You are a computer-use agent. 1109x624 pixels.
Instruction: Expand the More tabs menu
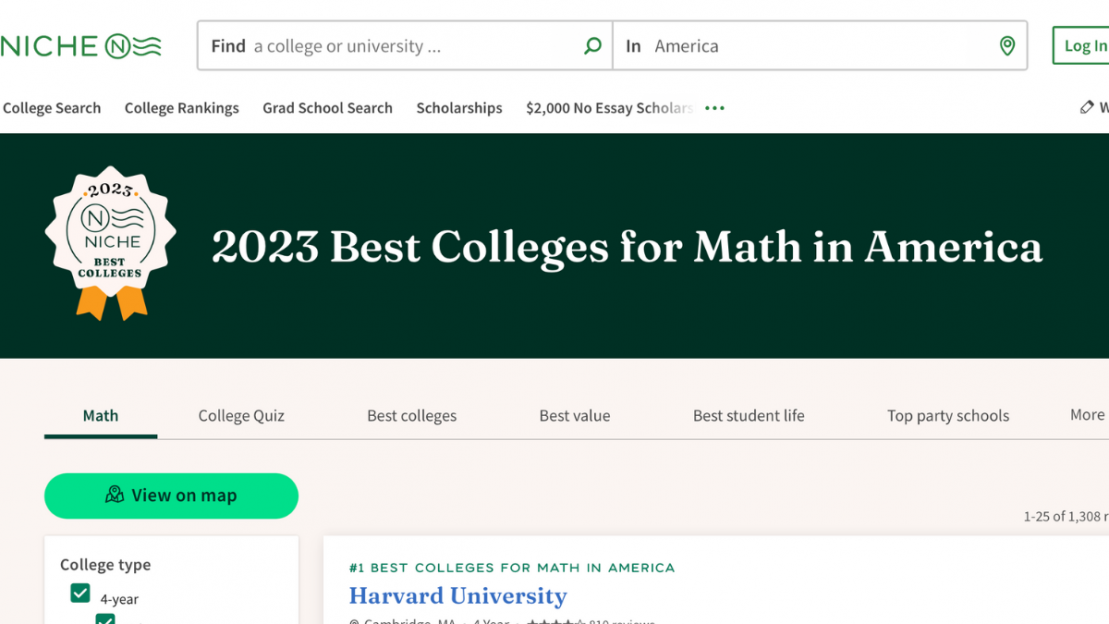point(1086,414)
